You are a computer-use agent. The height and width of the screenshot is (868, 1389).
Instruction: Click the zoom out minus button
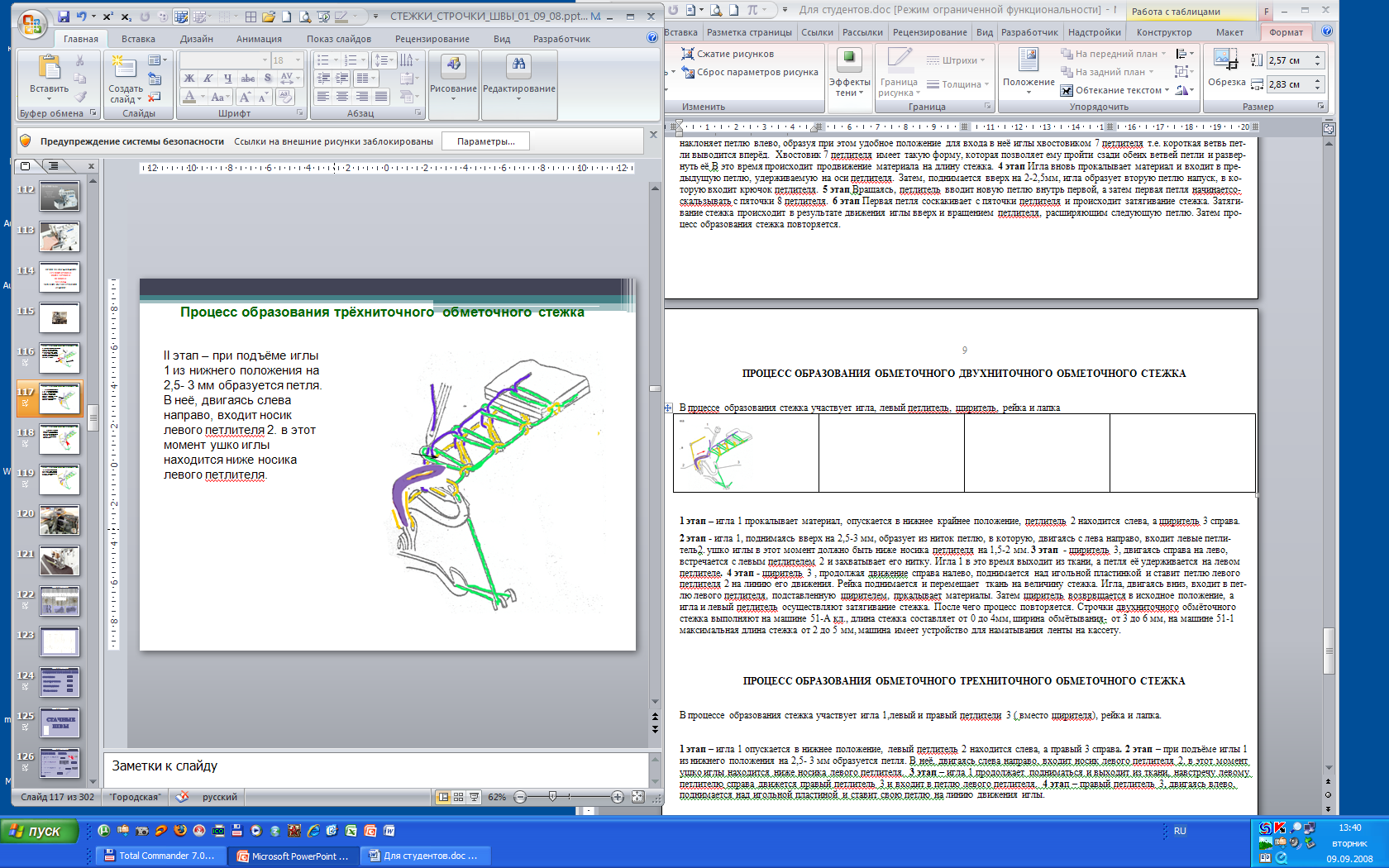(x=520, y=797)
